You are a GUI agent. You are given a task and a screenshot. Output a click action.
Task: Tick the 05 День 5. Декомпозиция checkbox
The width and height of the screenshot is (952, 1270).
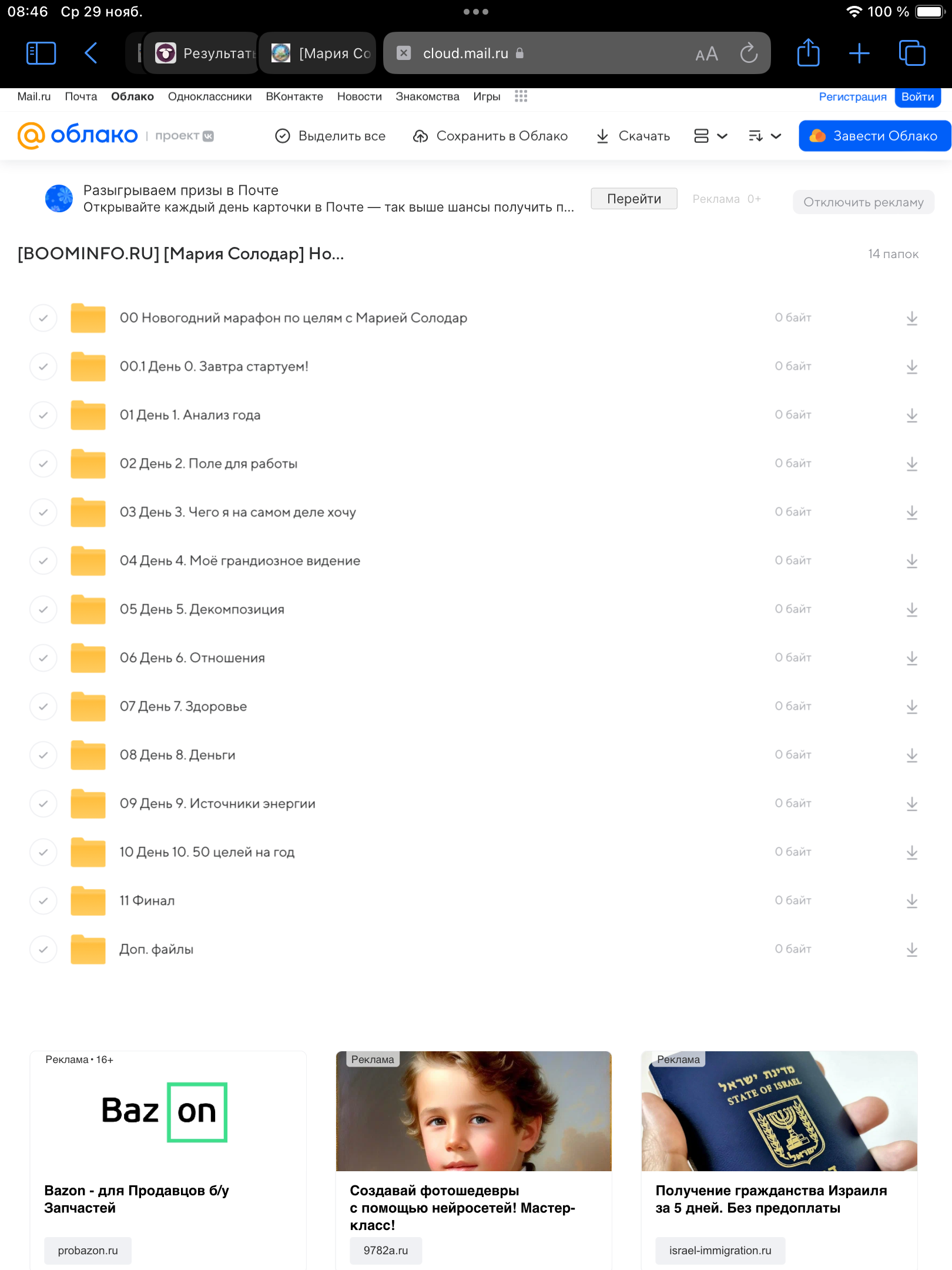43,610
